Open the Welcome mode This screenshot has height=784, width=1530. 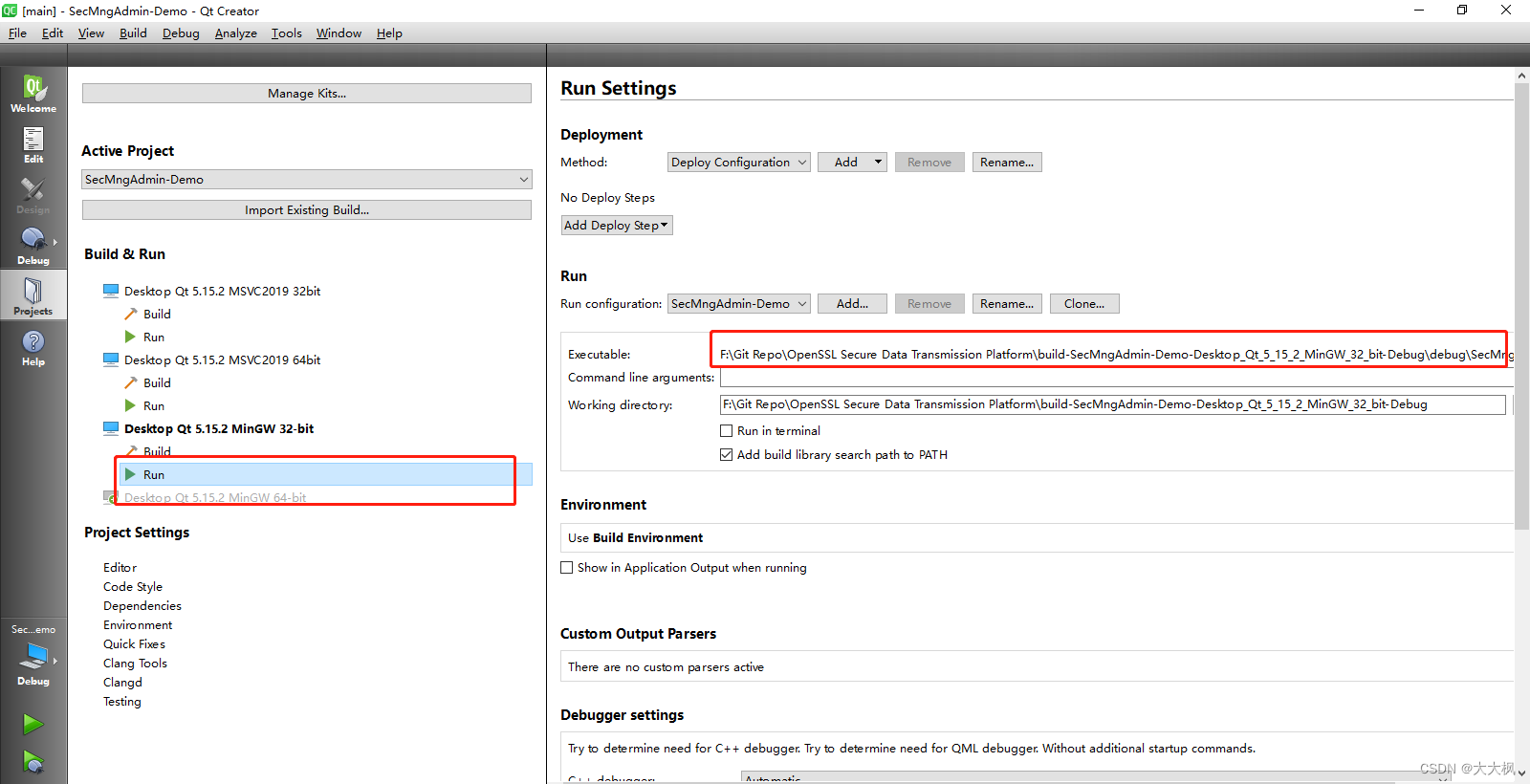pyautogui.click(x=33, y=93)
